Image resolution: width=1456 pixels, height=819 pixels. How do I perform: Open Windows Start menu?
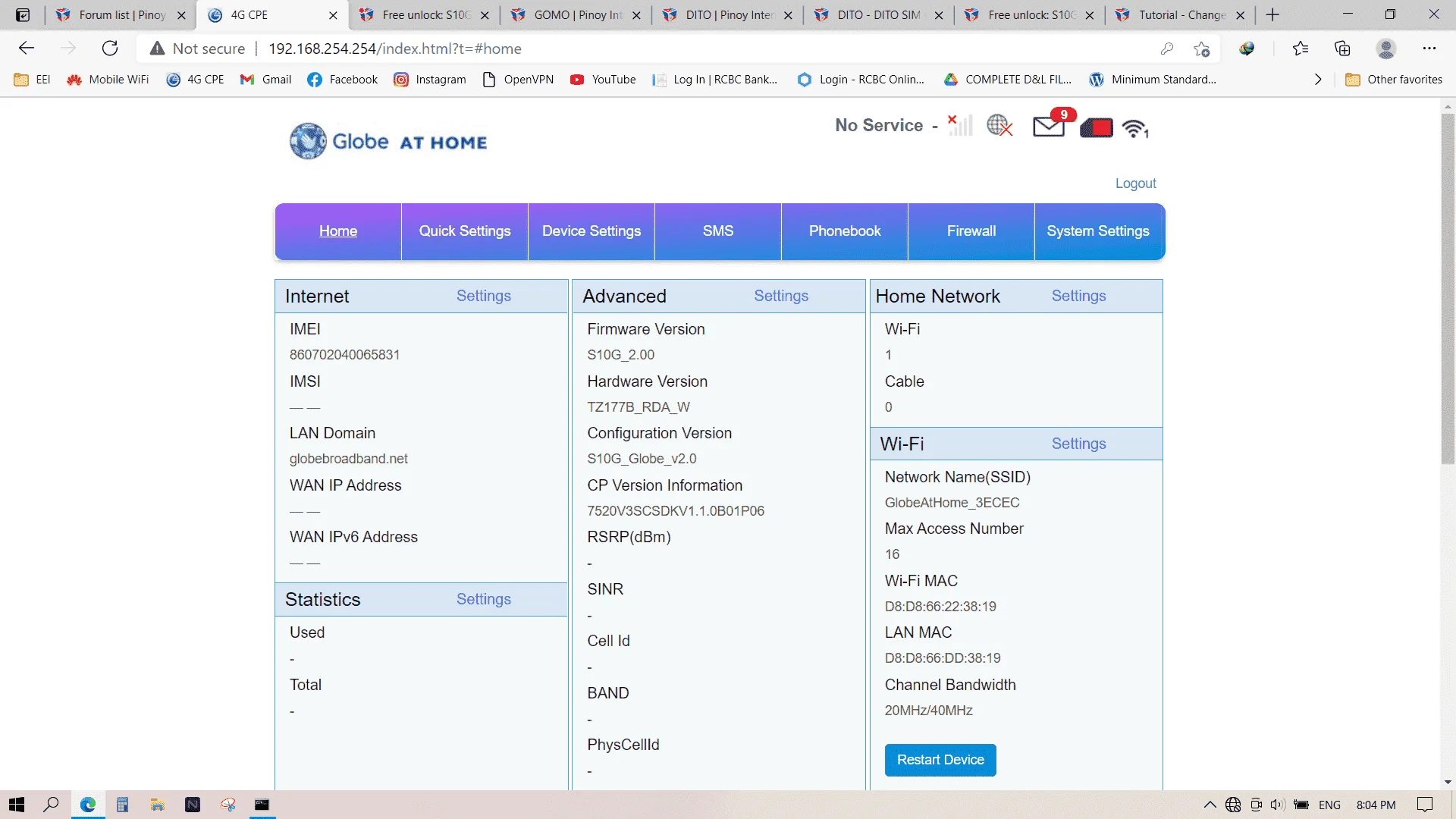click(17, 805)
